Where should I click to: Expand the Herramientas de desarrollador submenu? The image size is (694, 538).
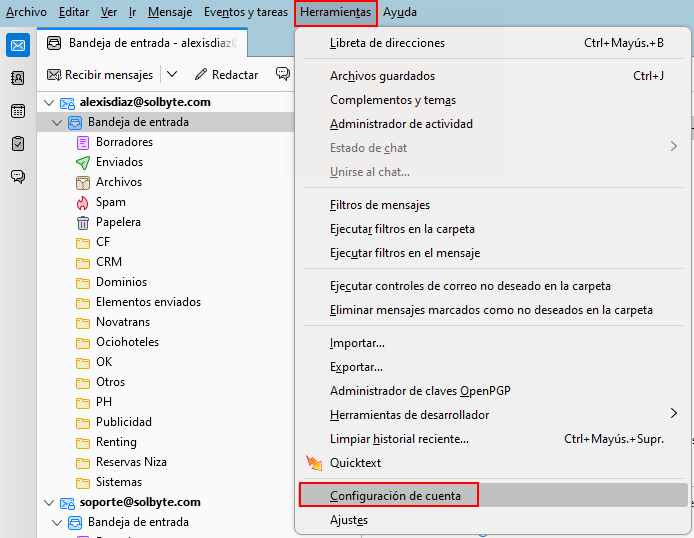pos(673,413)
